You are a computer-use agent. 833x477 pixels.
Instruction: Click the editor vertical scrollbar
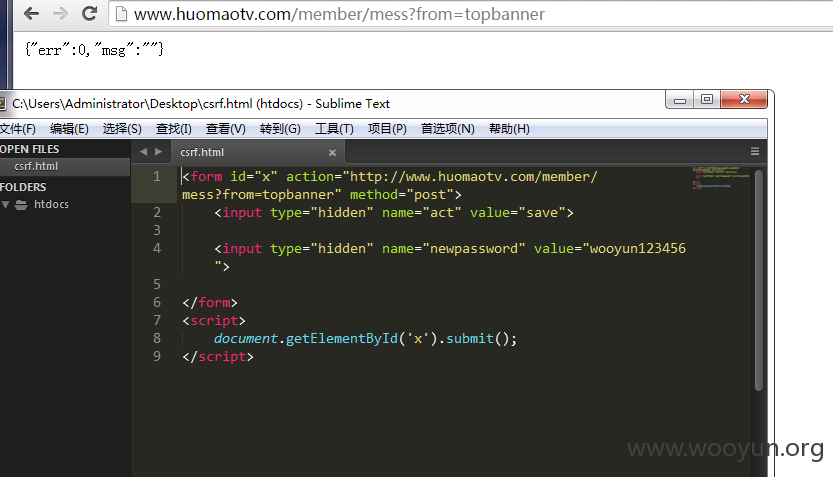pos(759,280)
